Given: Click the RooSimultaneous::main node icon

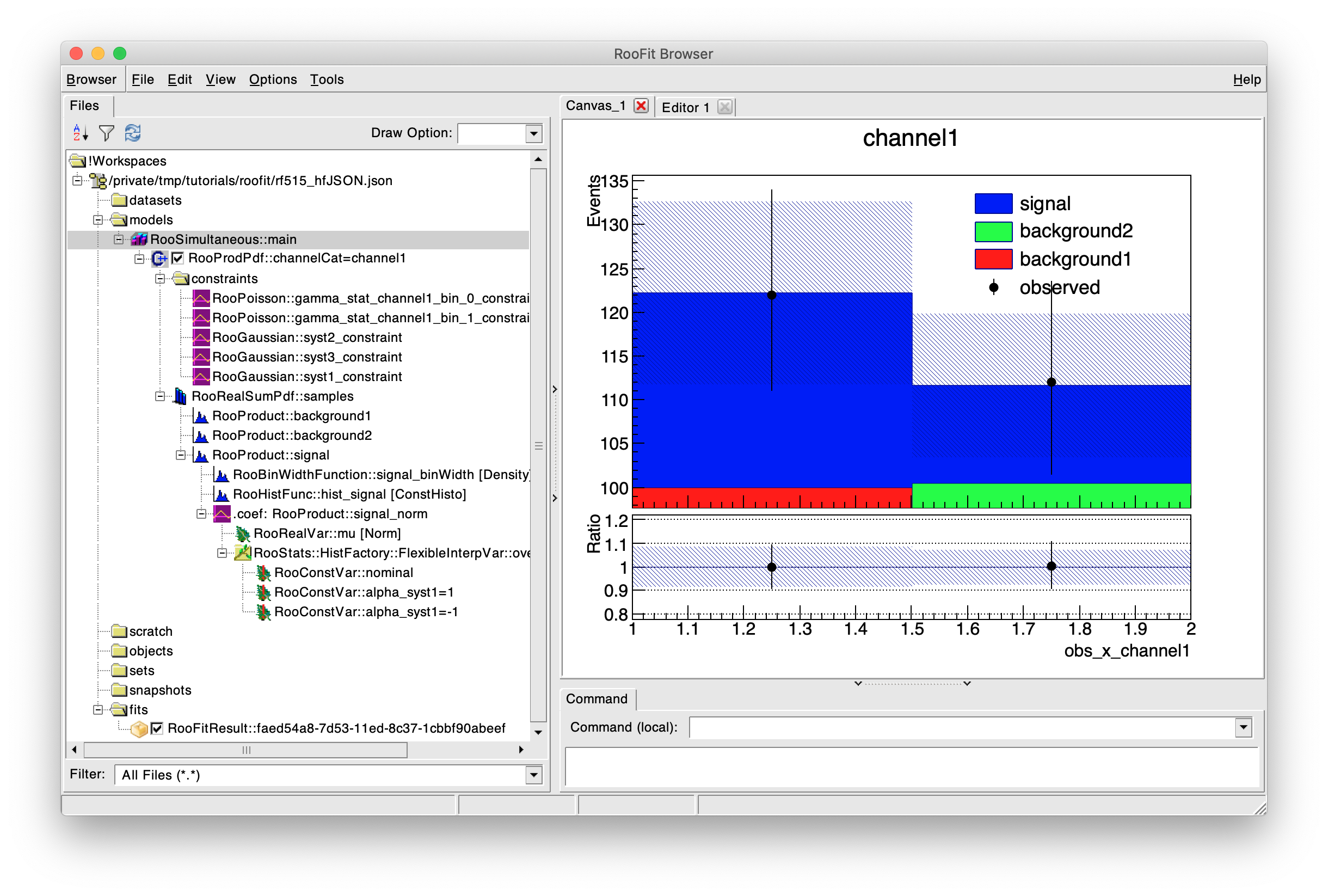Looking at the screenshot, I should (x=139, y=240).
